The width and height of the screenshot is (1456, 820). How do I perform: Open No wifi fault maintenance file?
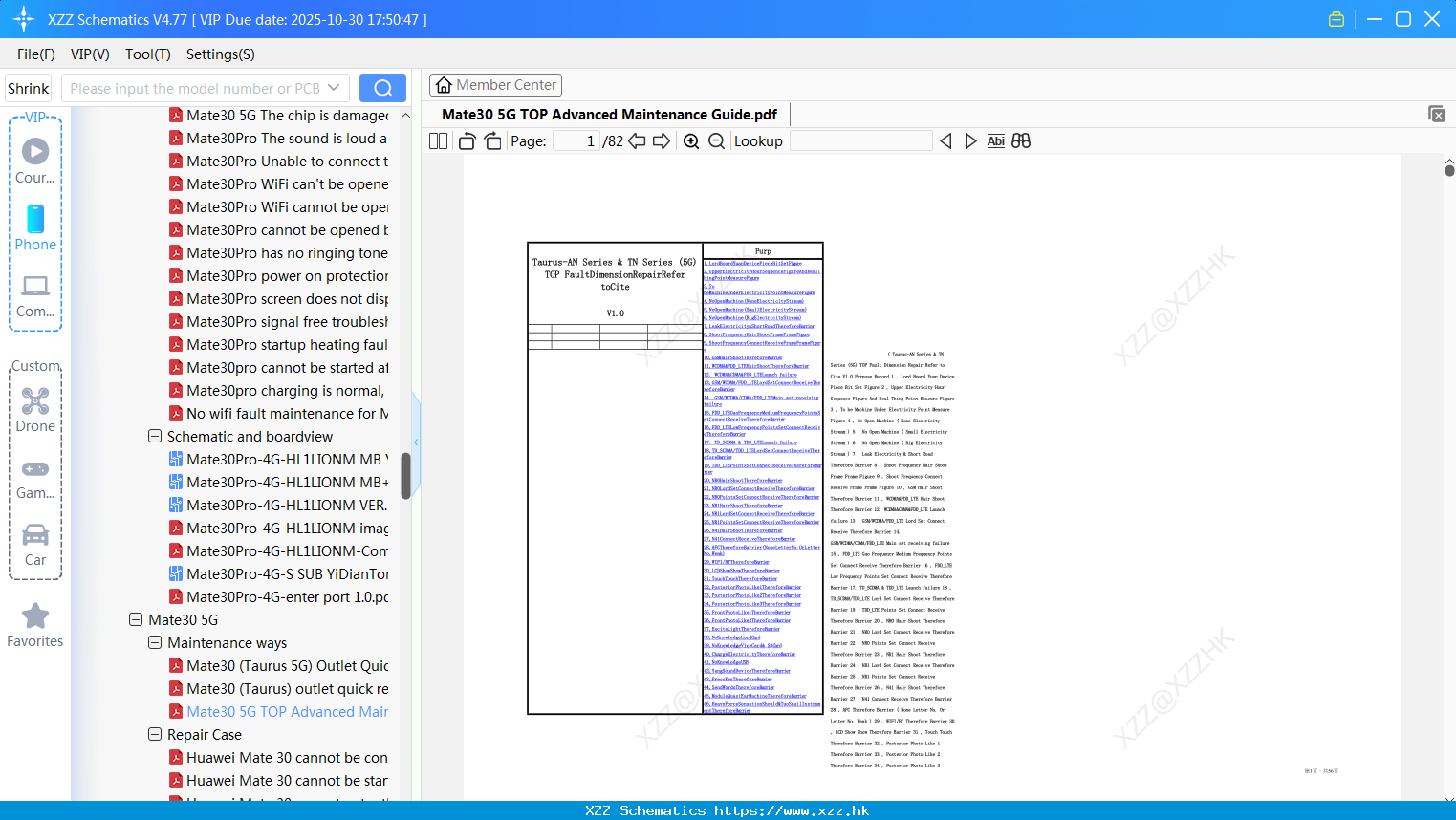pyautogui.click(x=279, y=414)
